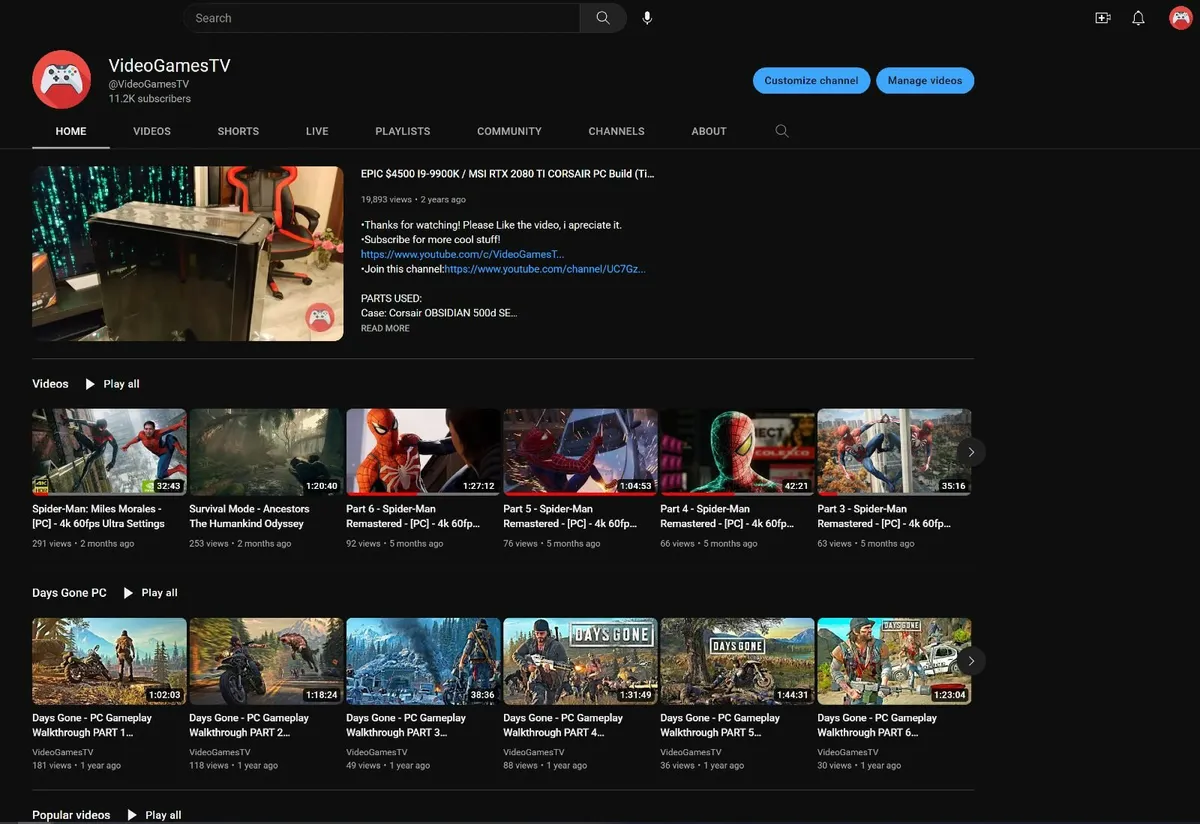Open Days Gone Walkthrough PART 6 thumbnail

pos(894,661)
